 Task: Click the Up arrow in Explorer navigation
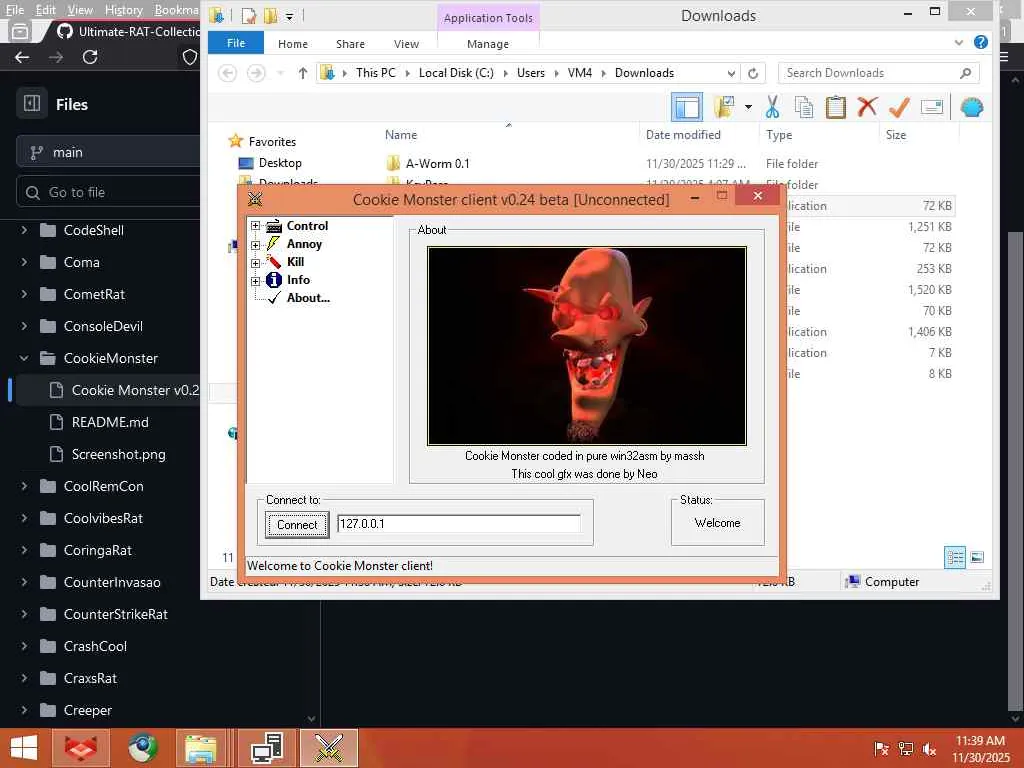(302, 73)
